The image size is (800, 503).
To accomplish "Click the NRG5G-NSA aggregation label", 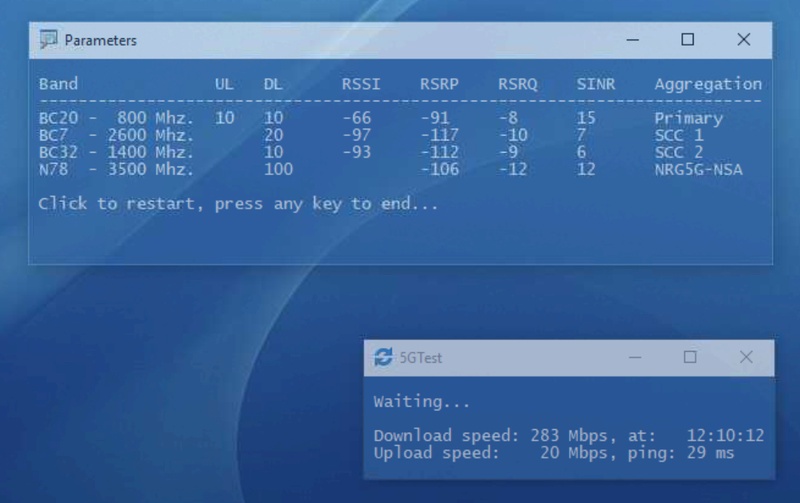I will pos(698,169).
